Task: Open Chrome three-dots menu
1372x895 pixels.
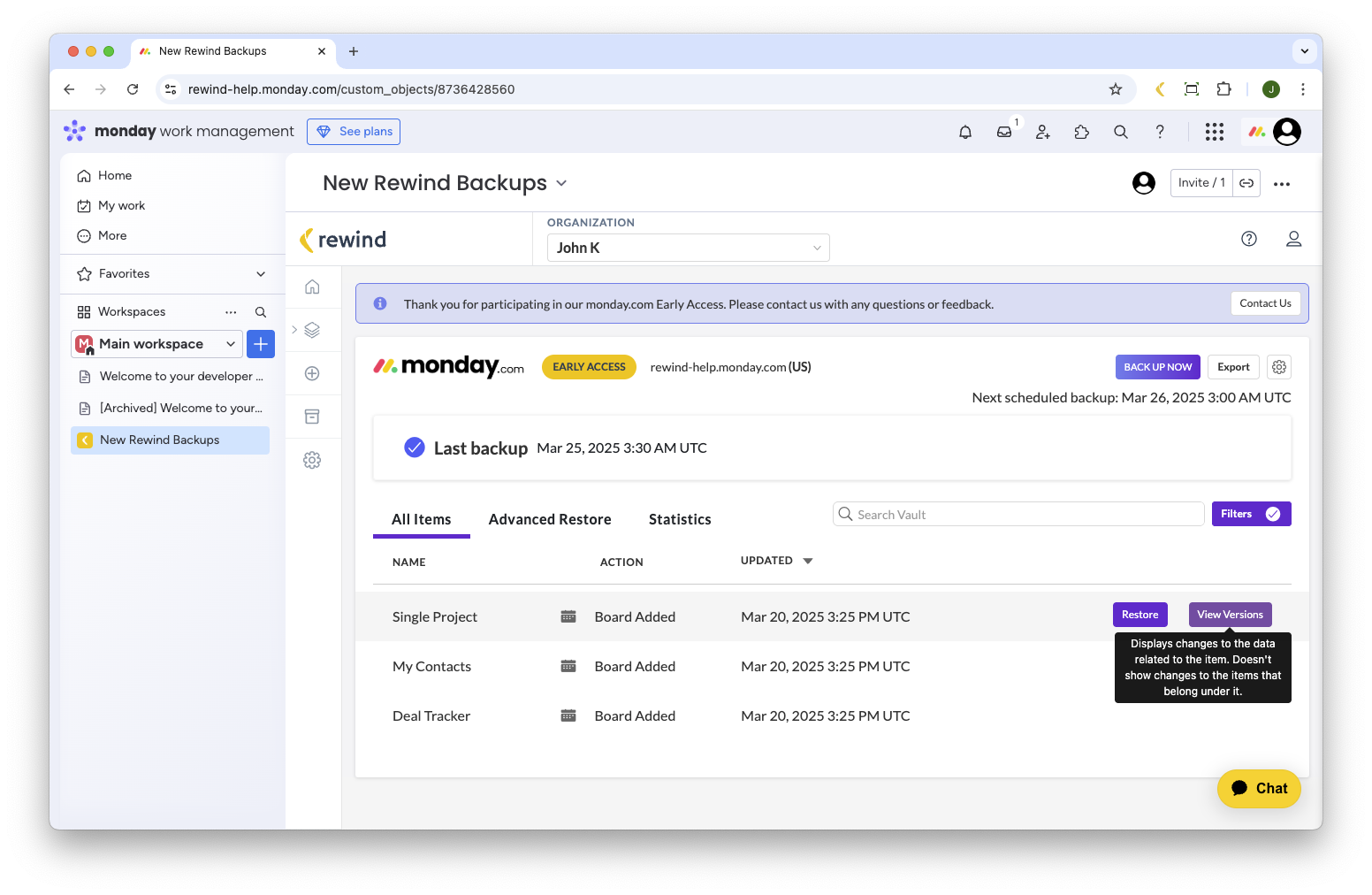Action: coord(1303,89)
